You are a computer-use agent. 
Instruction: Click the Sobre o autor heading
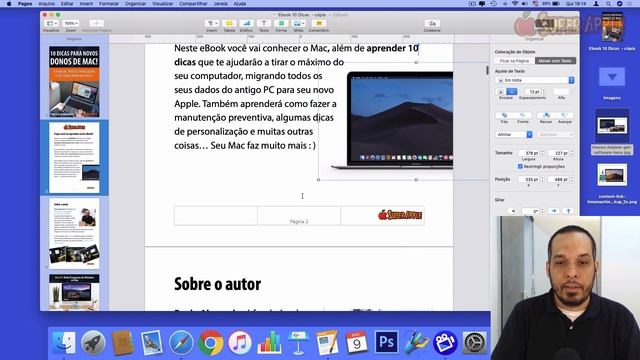pos(218,284)
